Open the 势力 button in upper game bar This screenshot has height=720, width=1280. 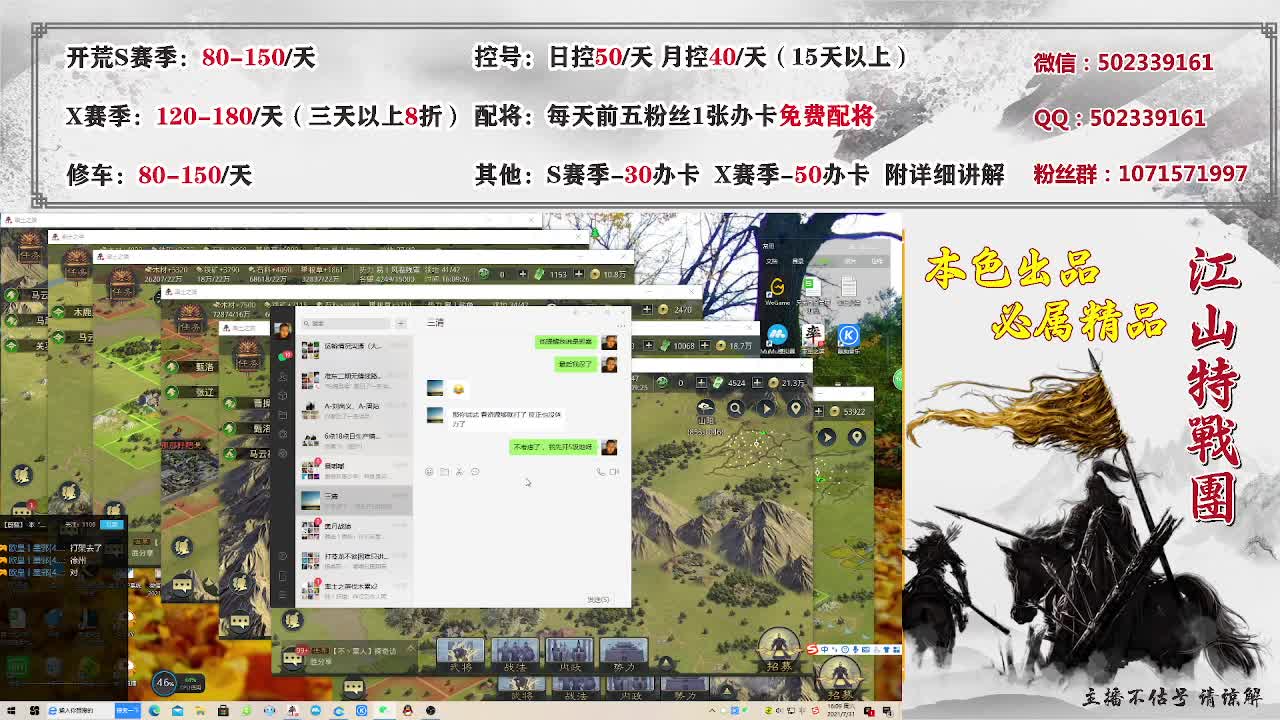click(623, 655)
